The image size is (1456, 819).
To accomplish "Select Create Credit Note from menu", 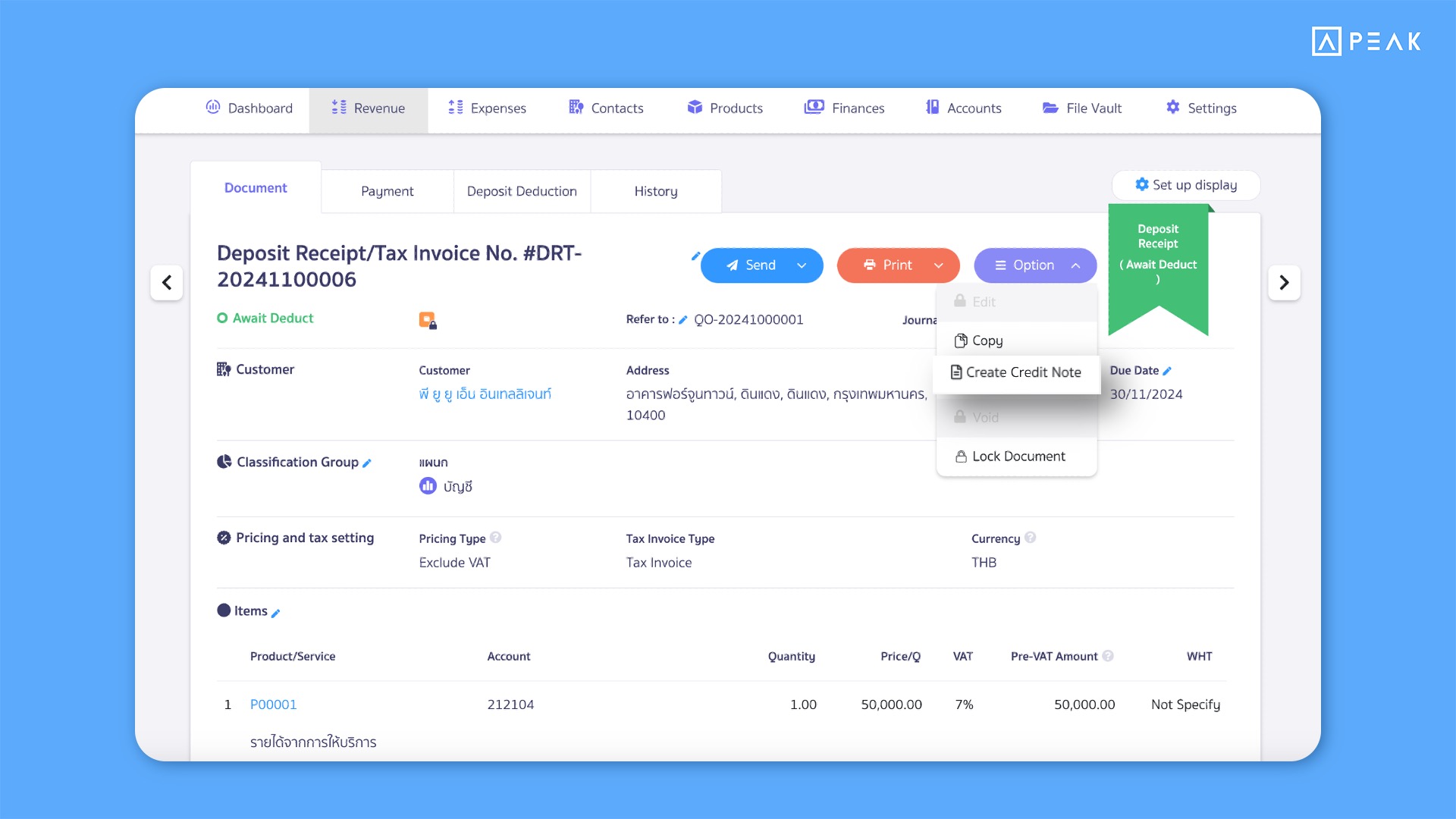I will tap(1016, 372).
